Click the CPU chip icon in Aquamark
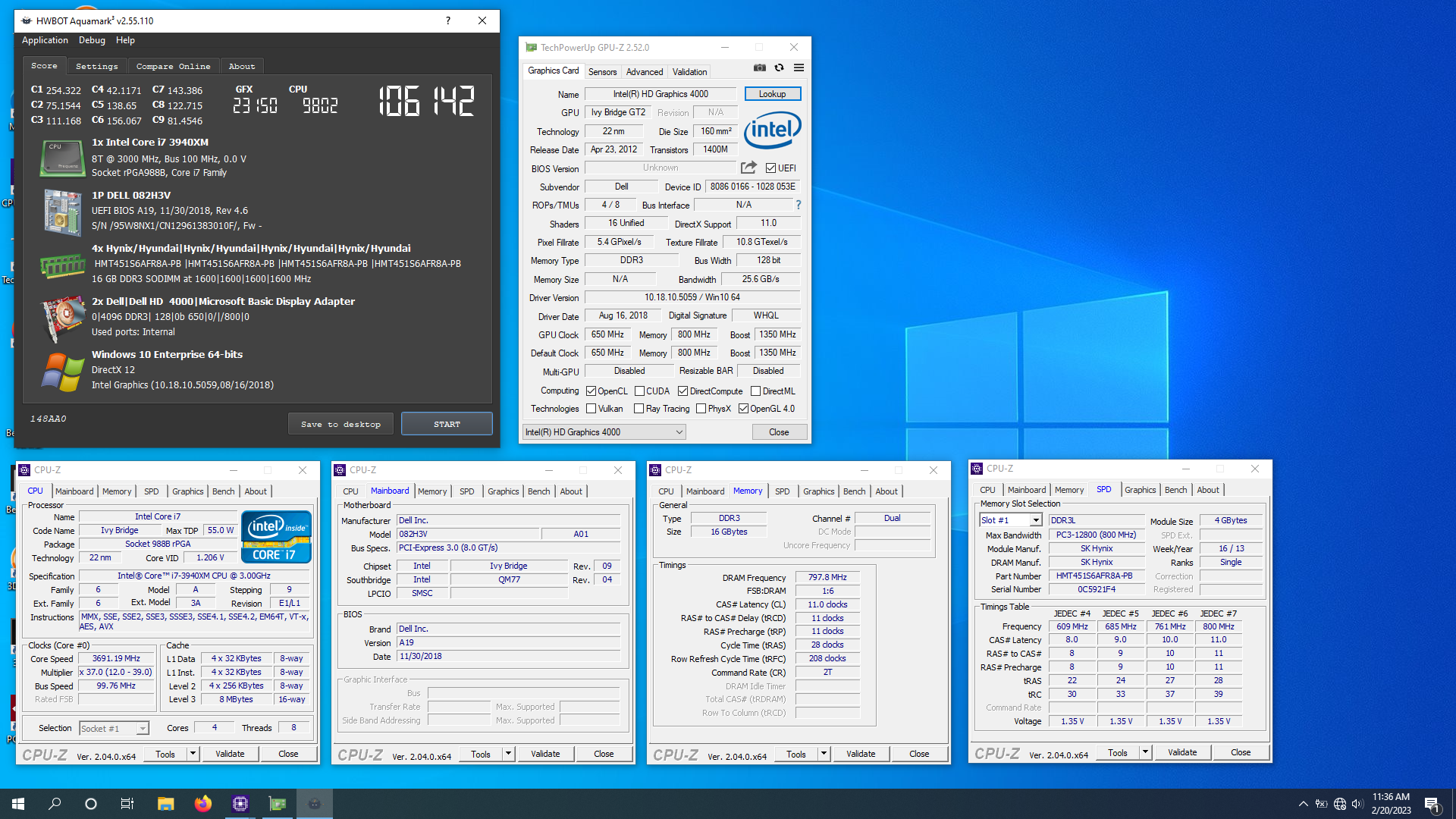Viewport: 1456px width, 819px height. tap(61, 158)
